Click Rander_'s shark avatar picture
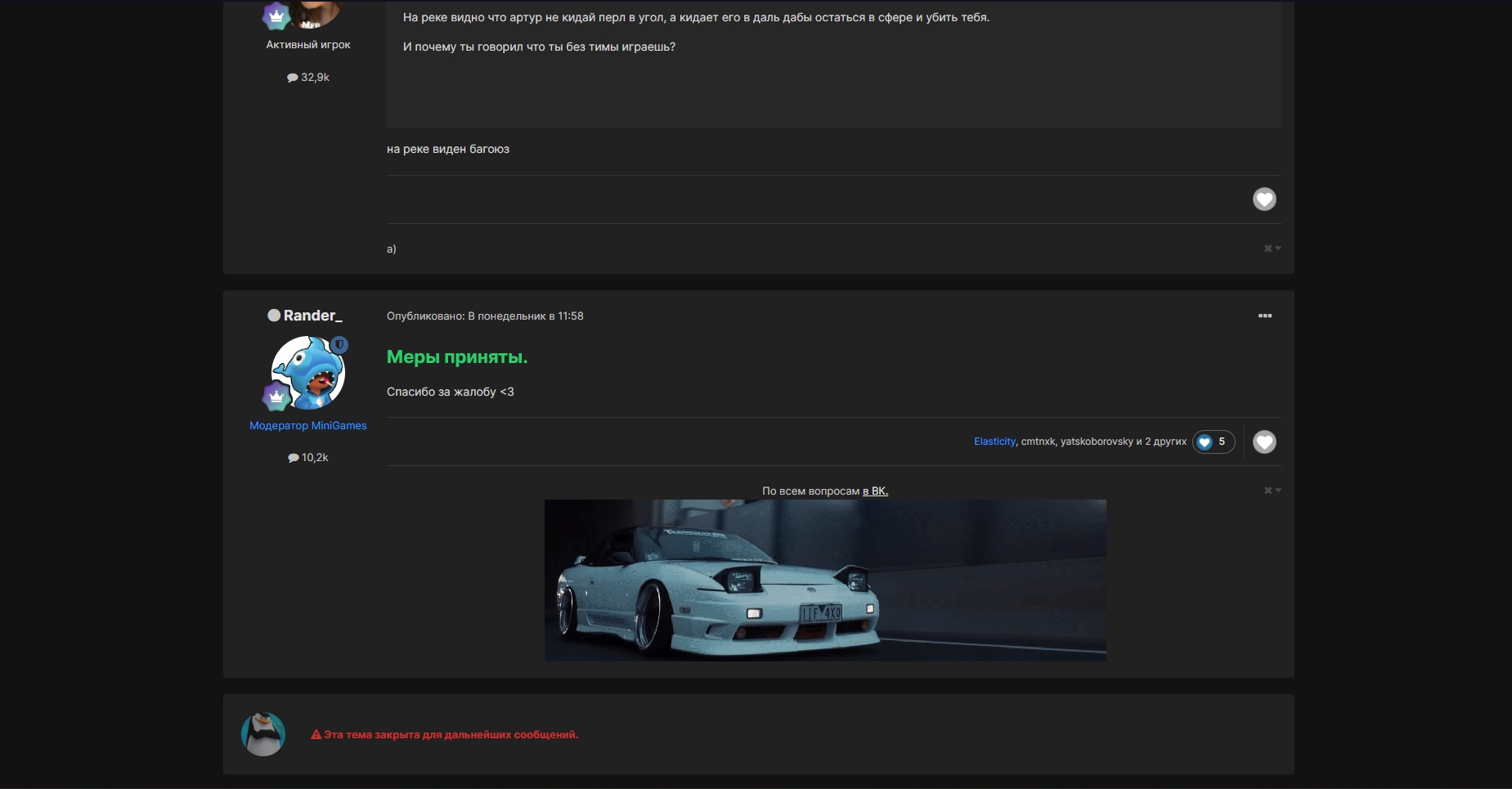This screenshot has height=789, width=1512. pos(308,373)
